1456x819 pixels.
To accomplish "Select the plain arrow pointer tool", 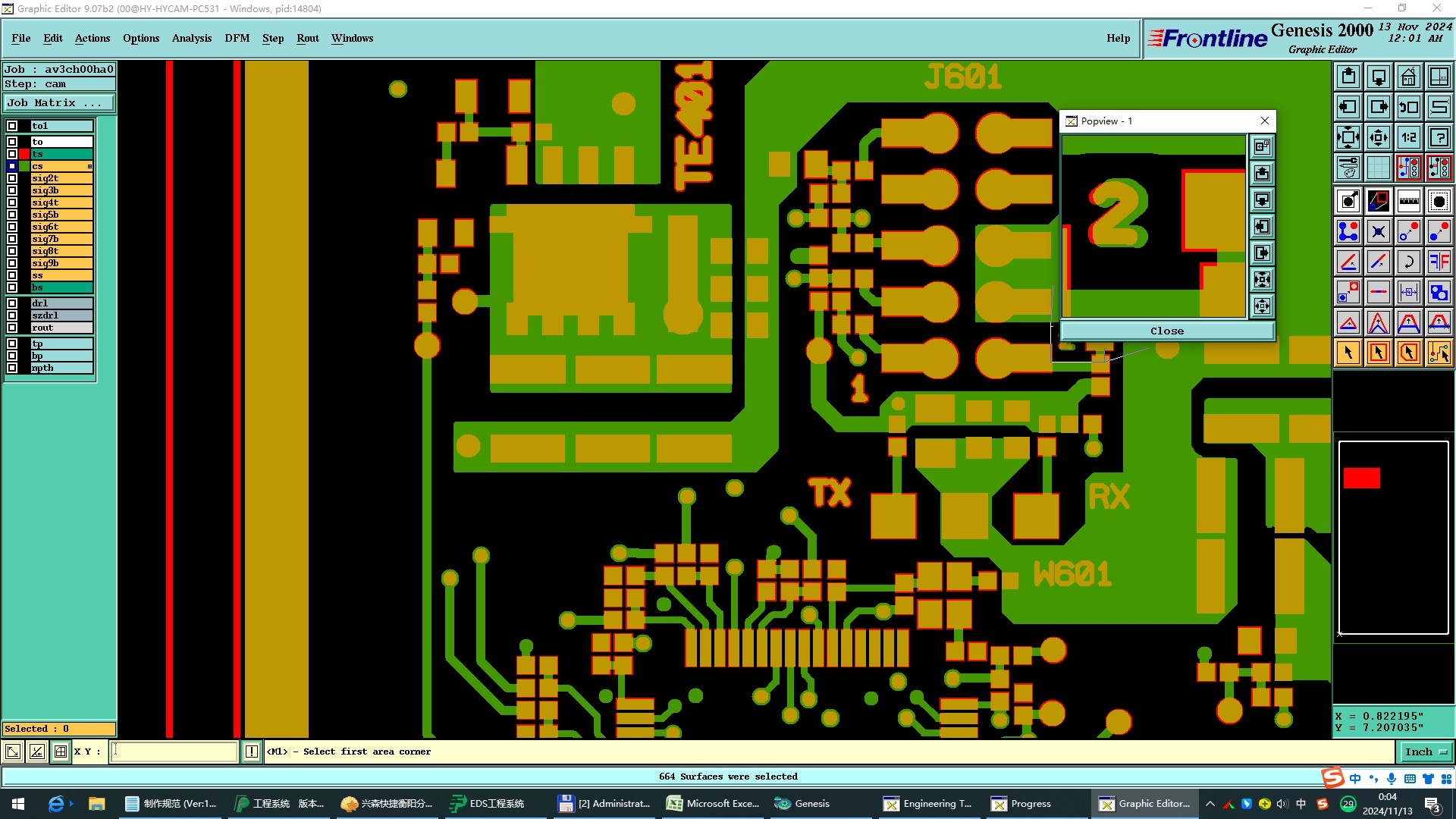I will tap(1348, 353).
